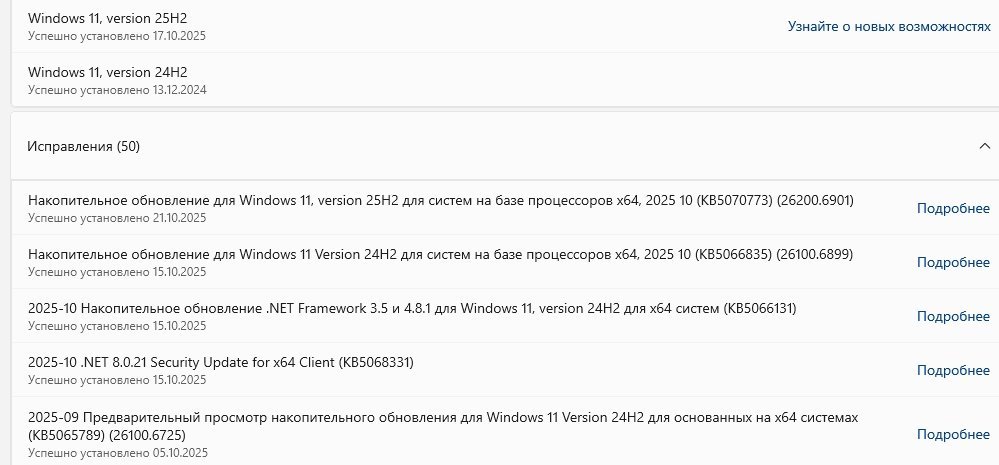Open Подробнее for update KB5066835

(x=953, y=262)
